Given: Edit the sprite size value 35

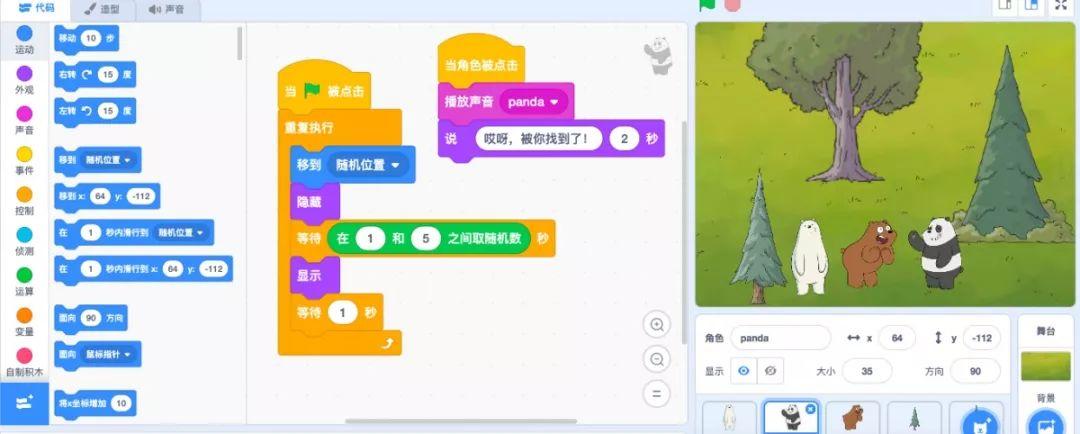Looking at the screenshot, I should [866, 371].
